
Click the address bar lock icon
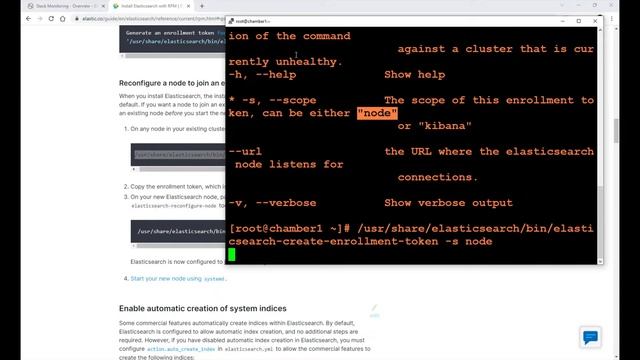[76, 18]
